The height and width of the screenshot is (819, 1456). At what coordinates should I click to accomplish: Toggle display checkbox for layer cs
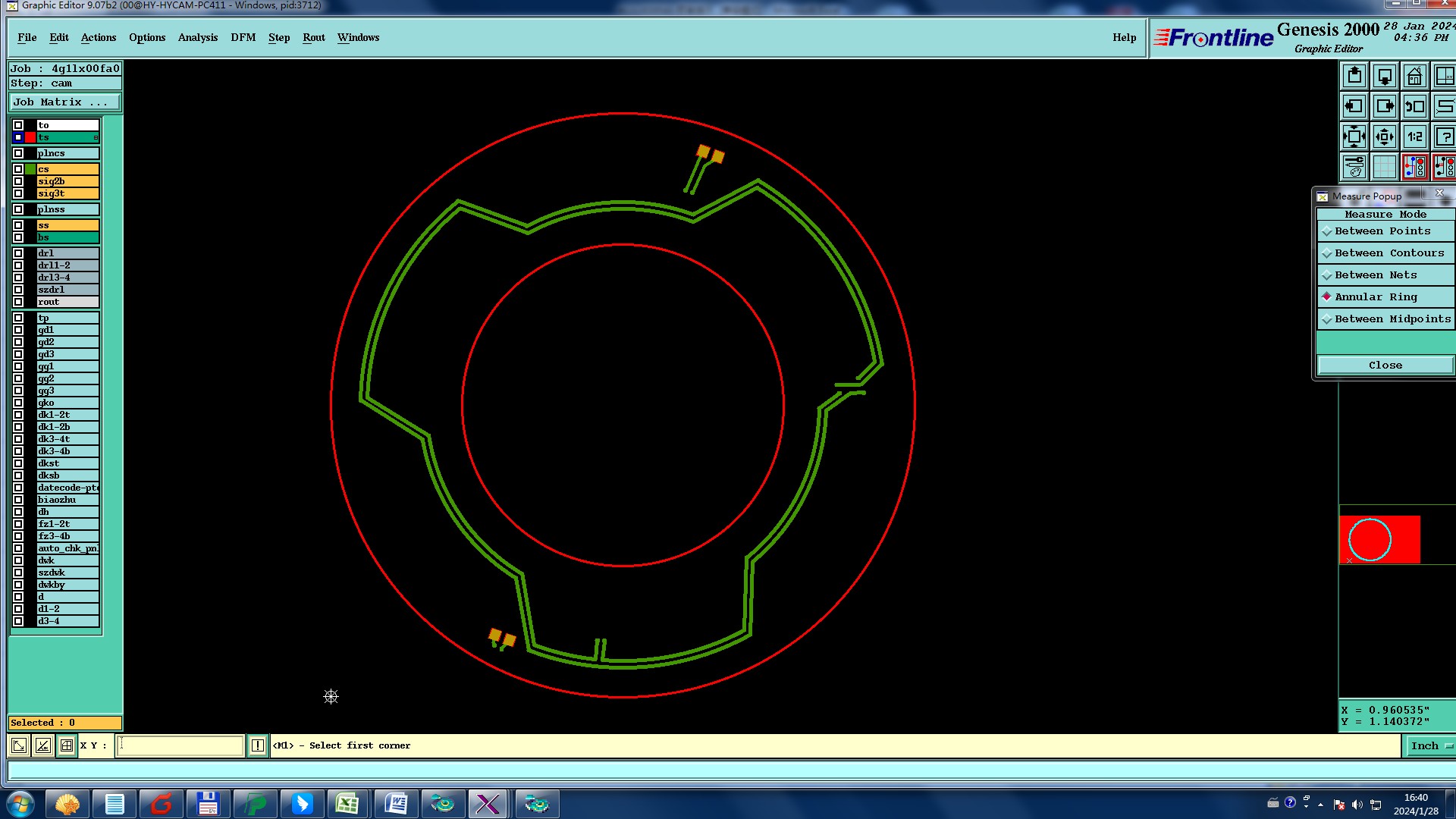[x=18, y=169]
